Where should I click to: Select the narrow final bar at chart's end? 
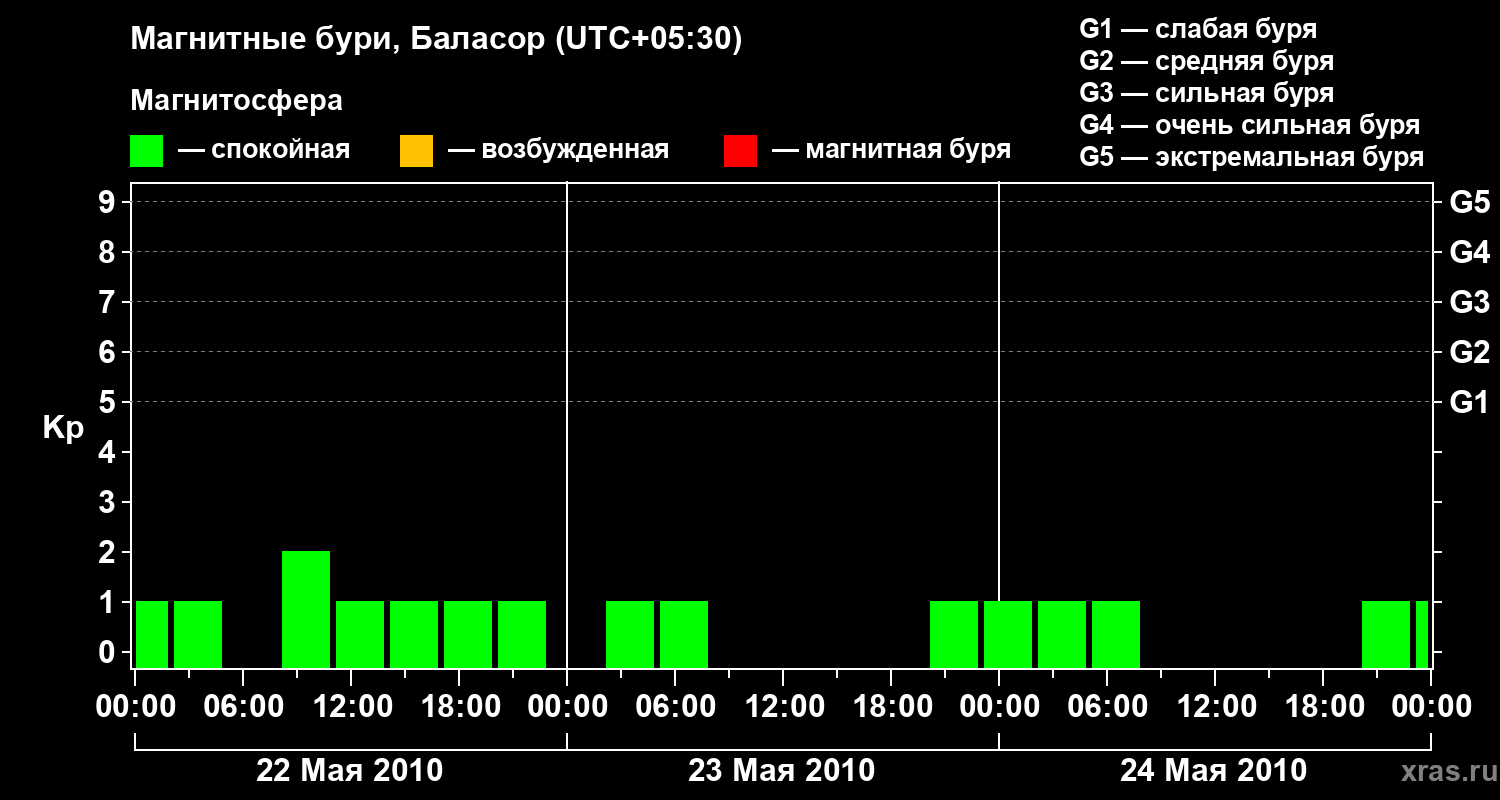tap(1422, 634)
